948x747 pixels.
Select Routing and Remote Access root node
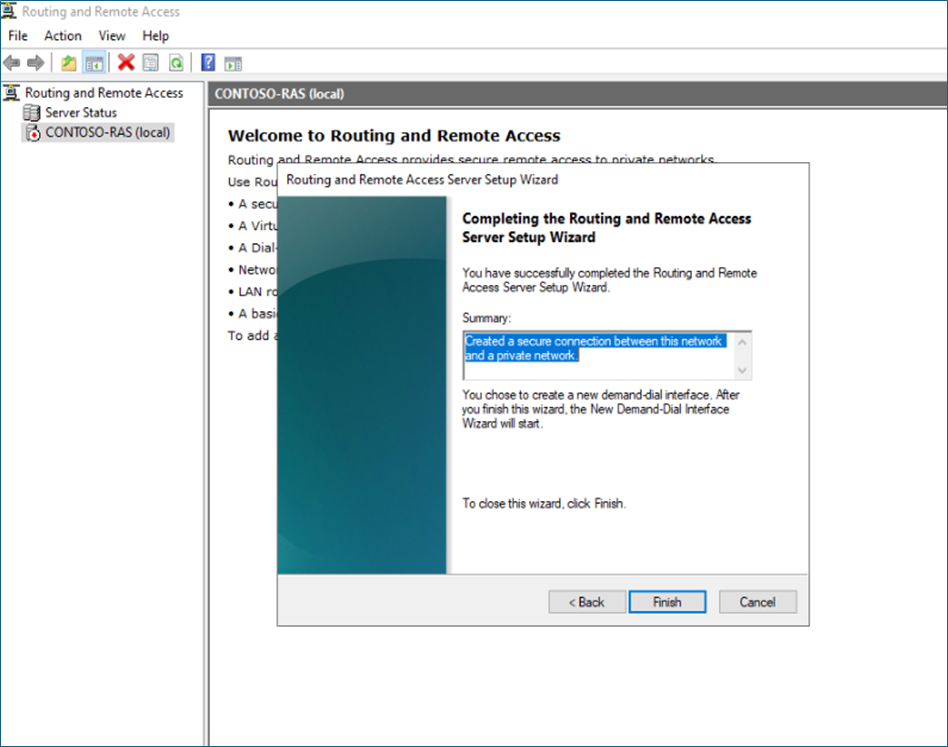[104, 93]
